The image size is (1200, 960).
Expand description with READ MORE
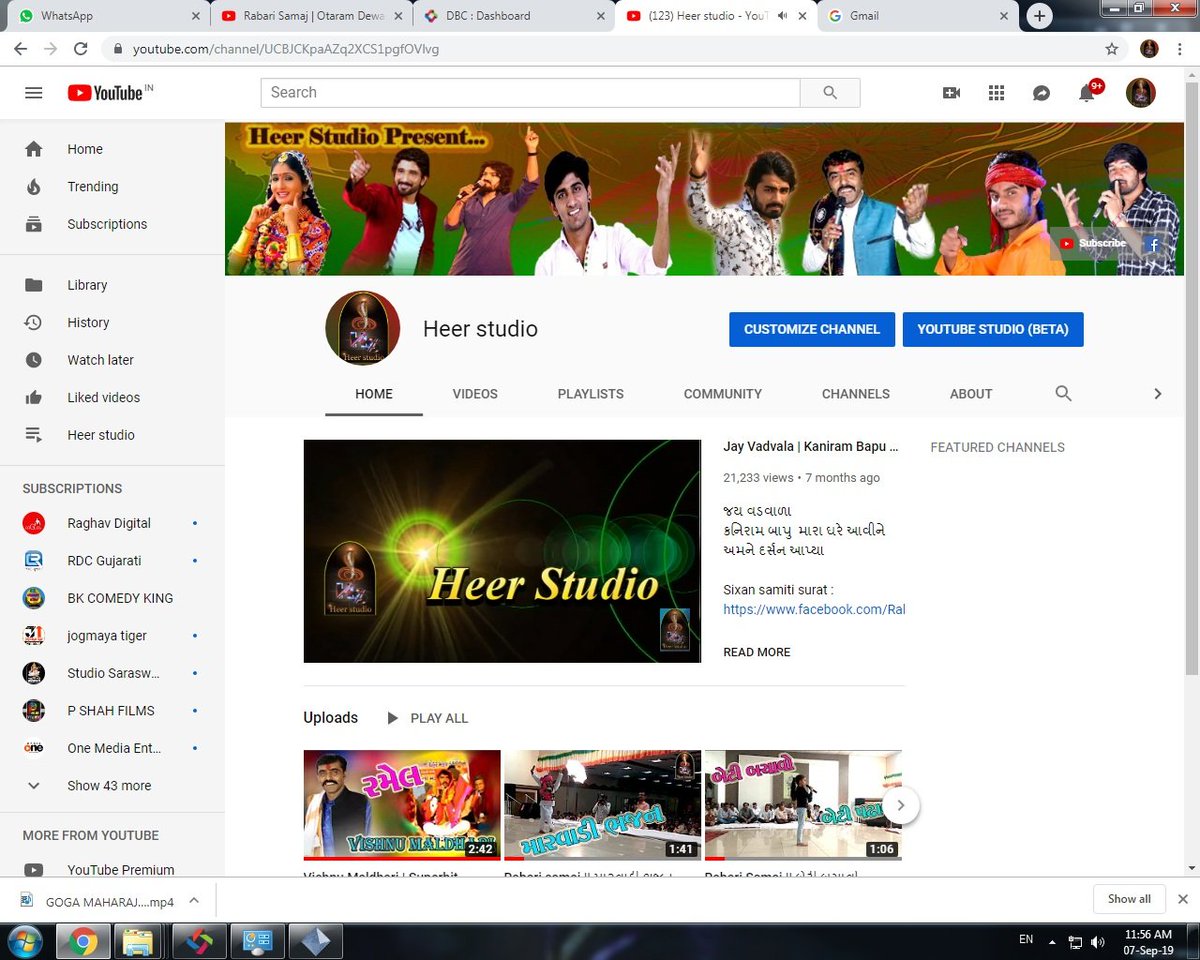point(757,652)
